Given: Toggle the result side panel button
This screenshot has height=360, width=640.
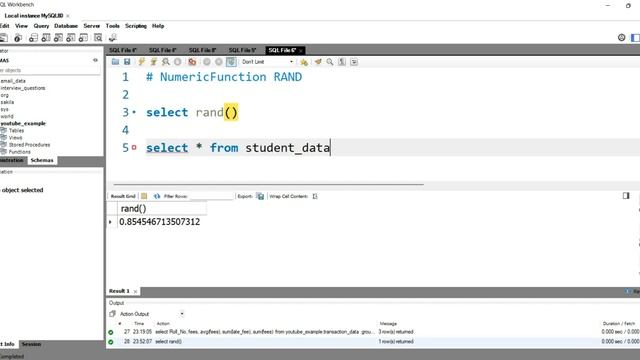Looking at the screenshot, I should pos(626,196).
